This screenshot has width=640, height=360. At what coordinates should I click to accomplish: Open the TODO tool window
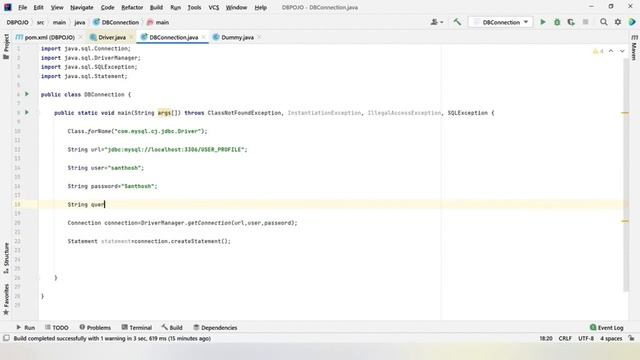pos(56,327)
